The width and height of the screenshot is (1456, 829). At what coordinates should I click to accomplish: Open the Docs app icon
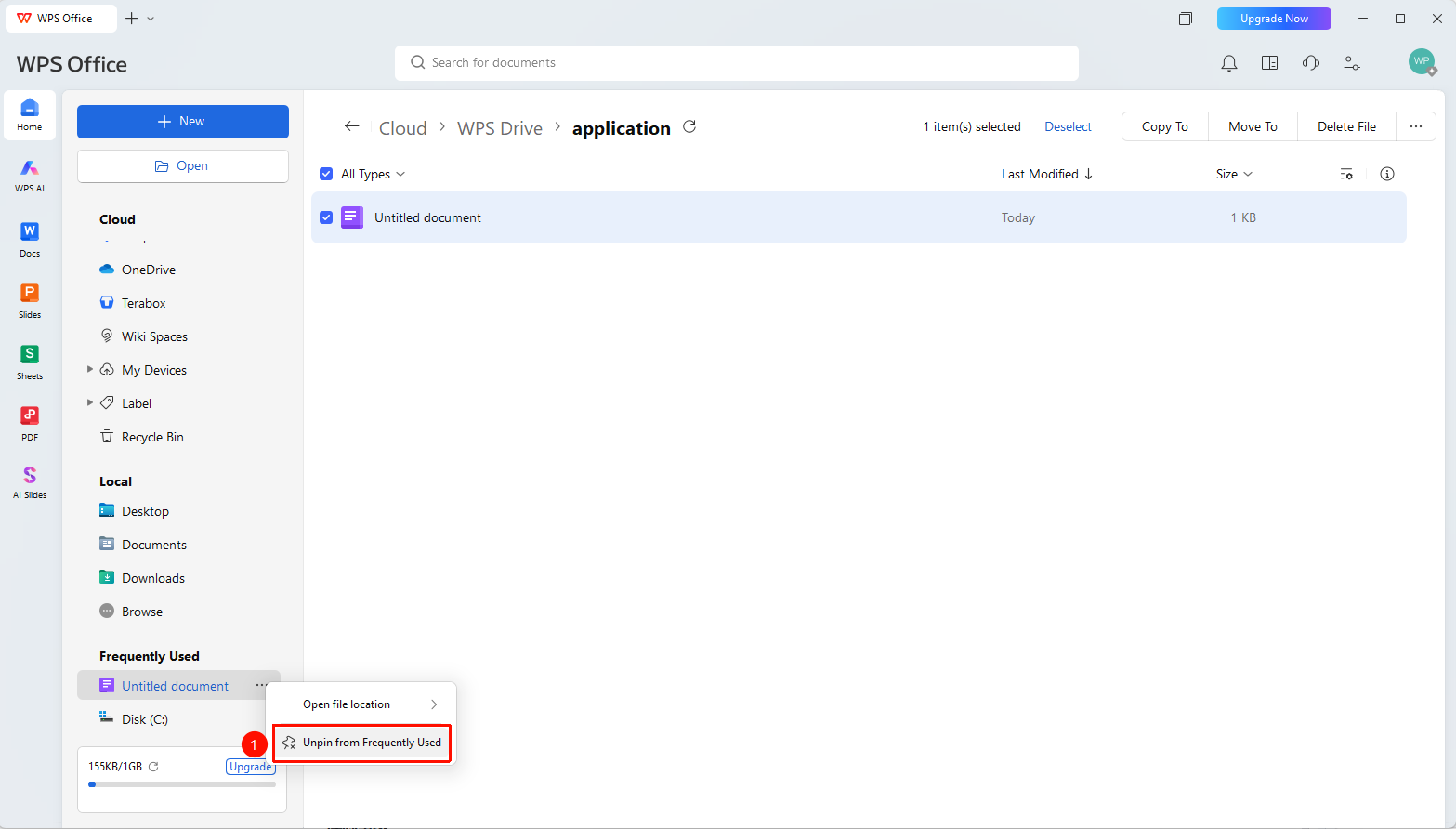30,239
